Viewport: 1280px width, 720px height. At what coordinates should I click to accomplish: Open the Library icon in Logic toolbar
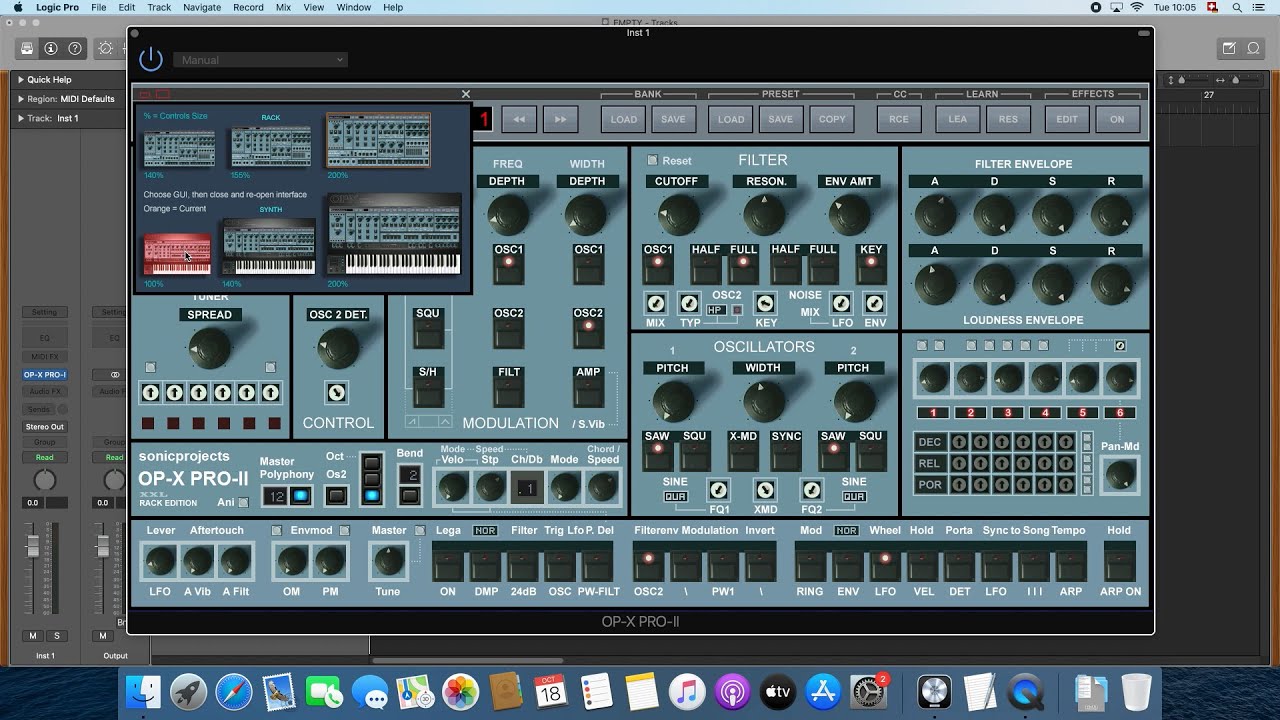click(27, 48)
